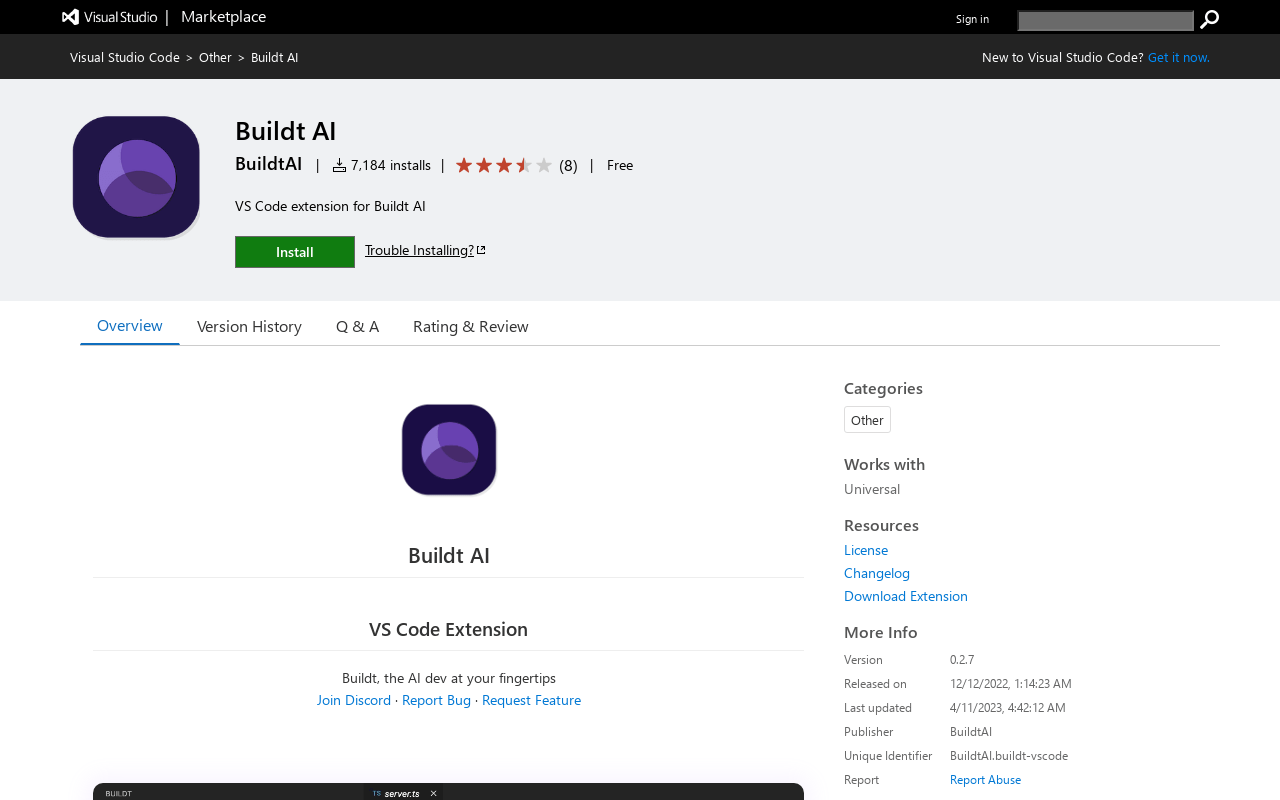This screenshot has height=800, width=1280.
Task: Open the BuildtAI publisher page
Action: [x=268, y=164]
